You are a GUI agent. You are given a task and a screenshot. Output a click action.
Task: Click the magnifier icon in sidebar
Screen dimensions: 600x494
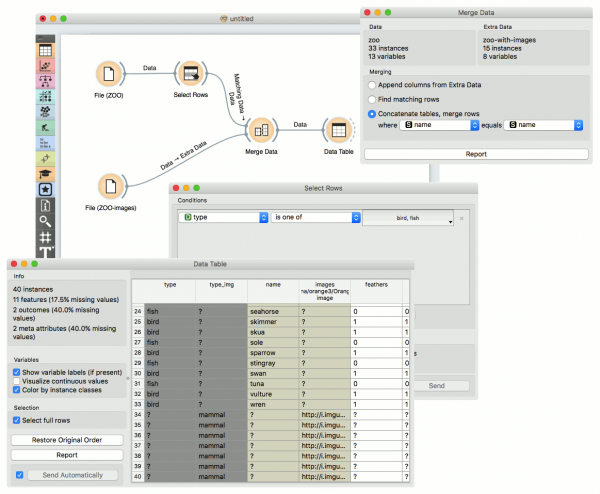coord(46,220)
